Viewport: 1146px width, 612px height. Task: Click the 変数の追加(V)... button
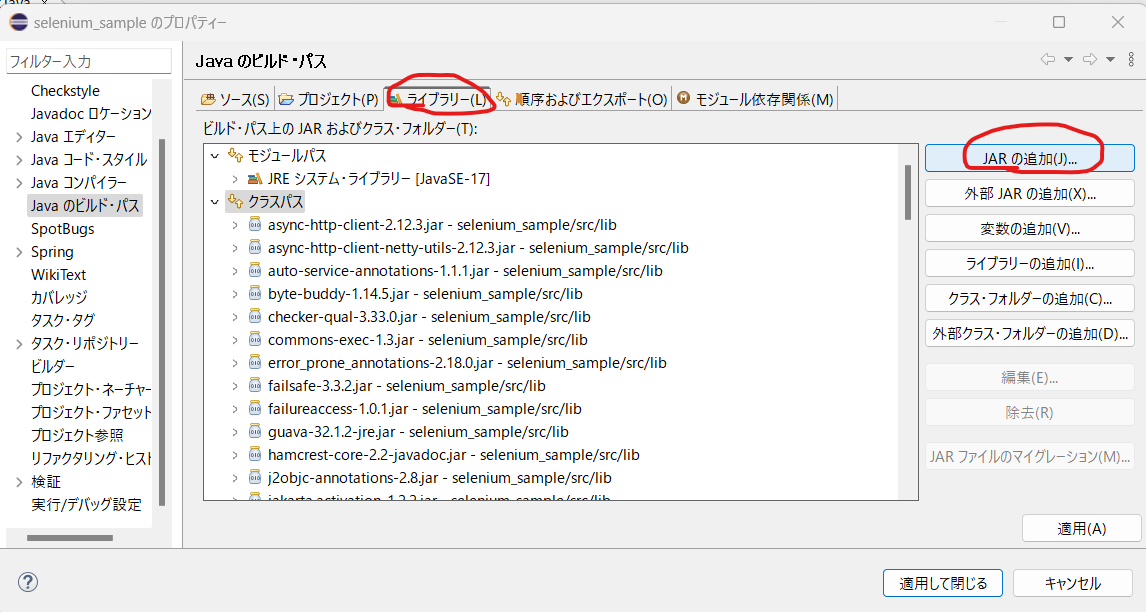pyautogui.click(x=1029, y=229)
